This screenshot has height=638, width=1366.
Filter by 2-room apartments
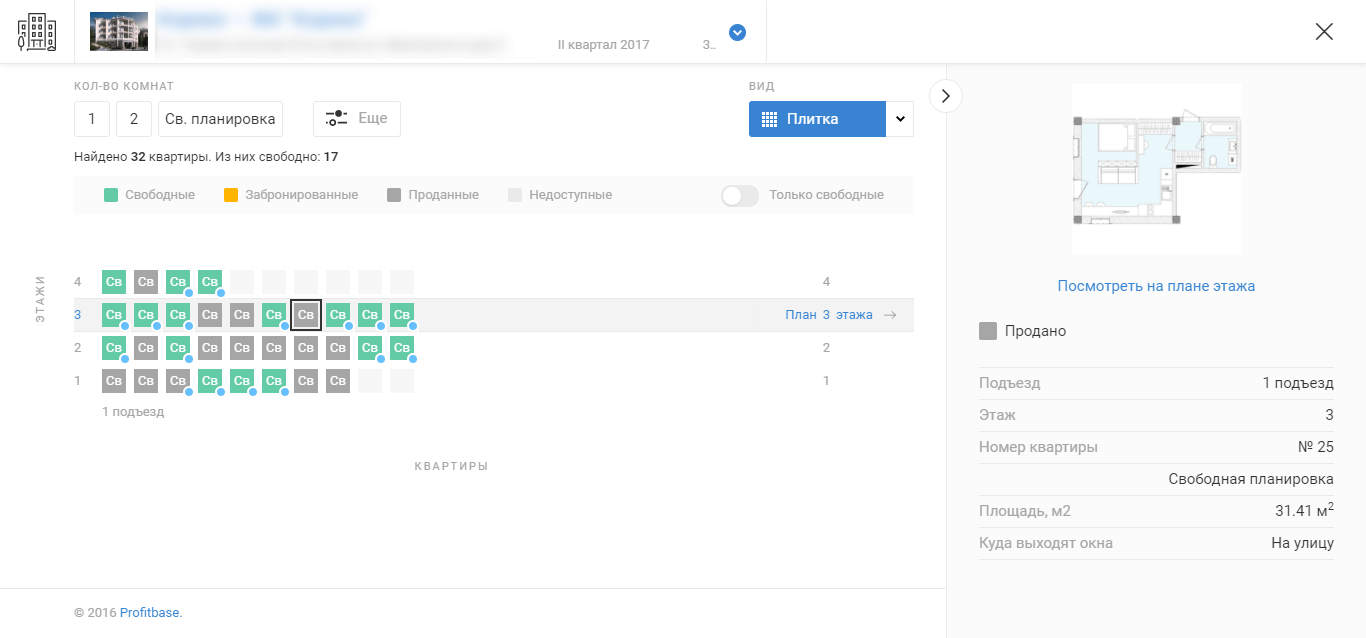click(134, 119)
